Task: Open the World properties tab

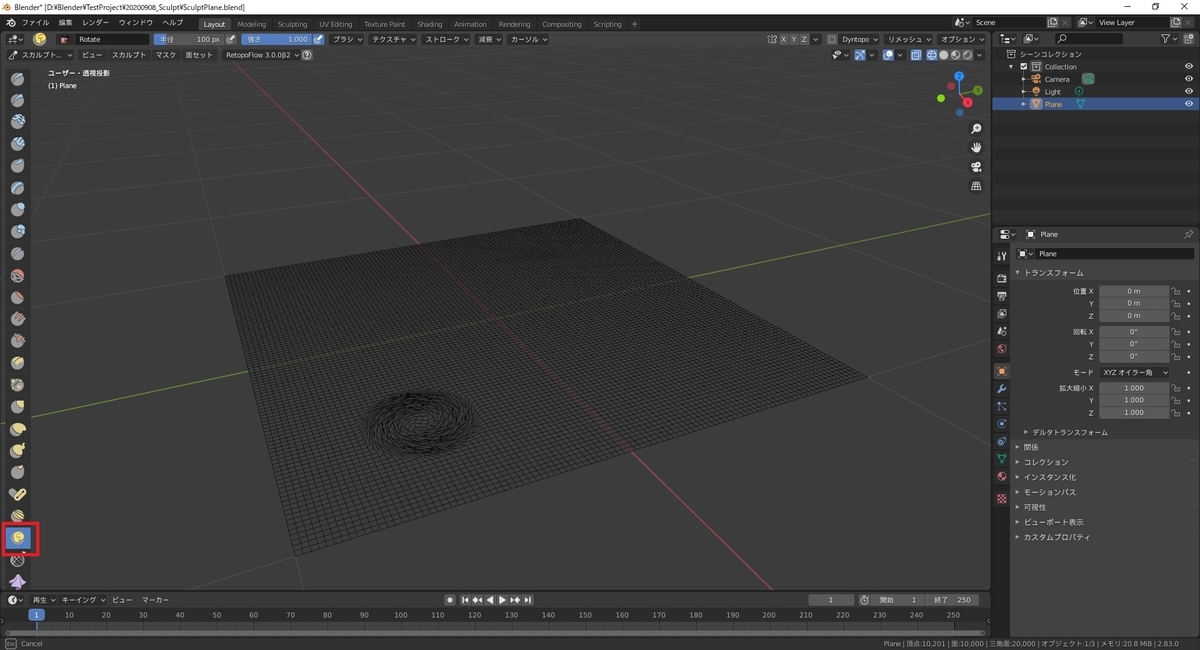Action: tap(1002, 349)
